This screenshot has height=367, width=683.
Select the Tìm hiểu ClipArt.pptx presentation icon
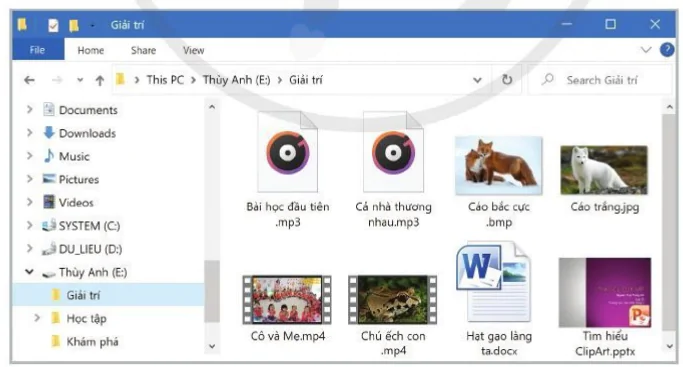[605, 293]
